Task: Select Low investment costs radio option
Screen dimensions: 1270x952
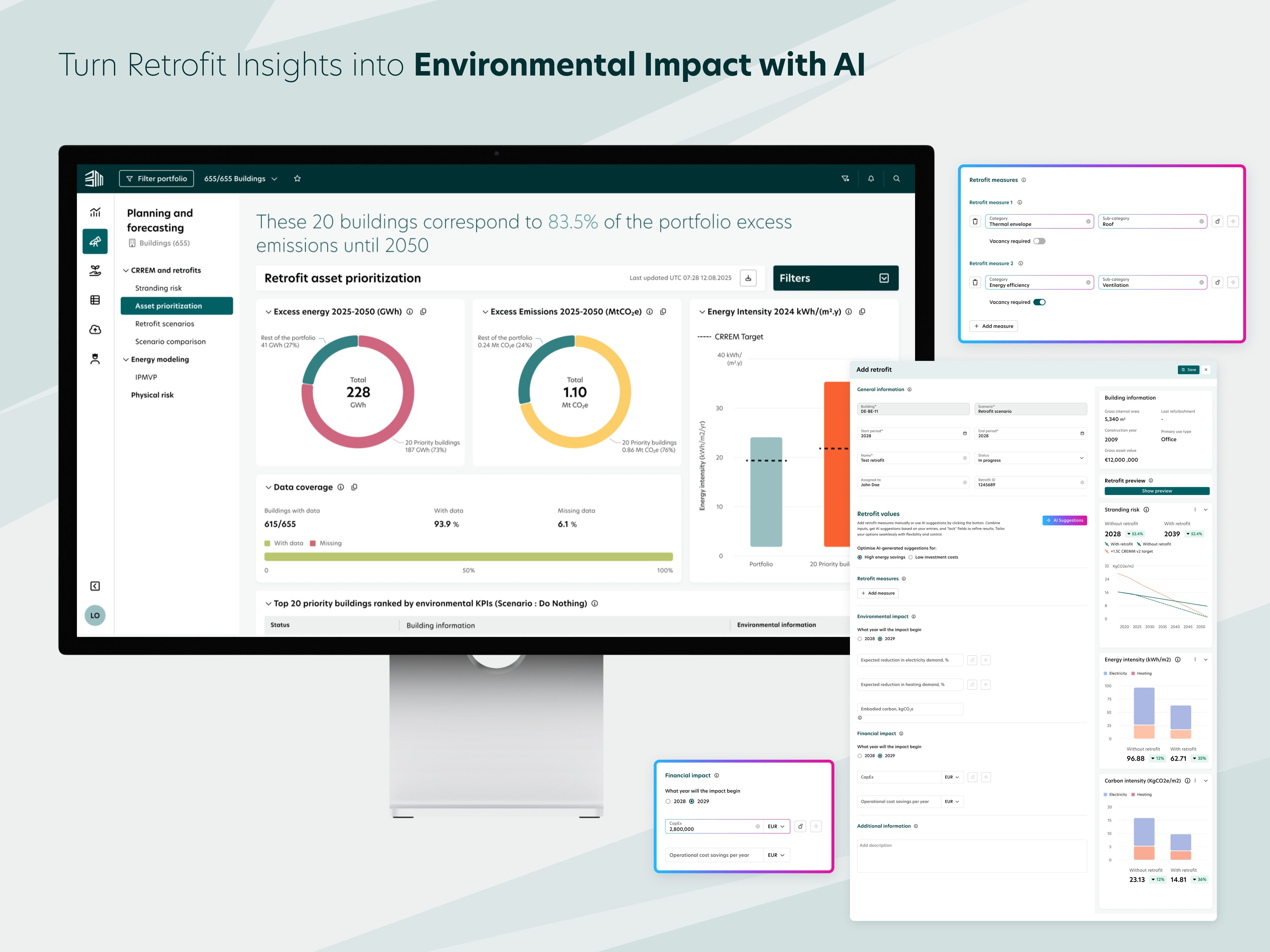Action: (x=911, y=557)
